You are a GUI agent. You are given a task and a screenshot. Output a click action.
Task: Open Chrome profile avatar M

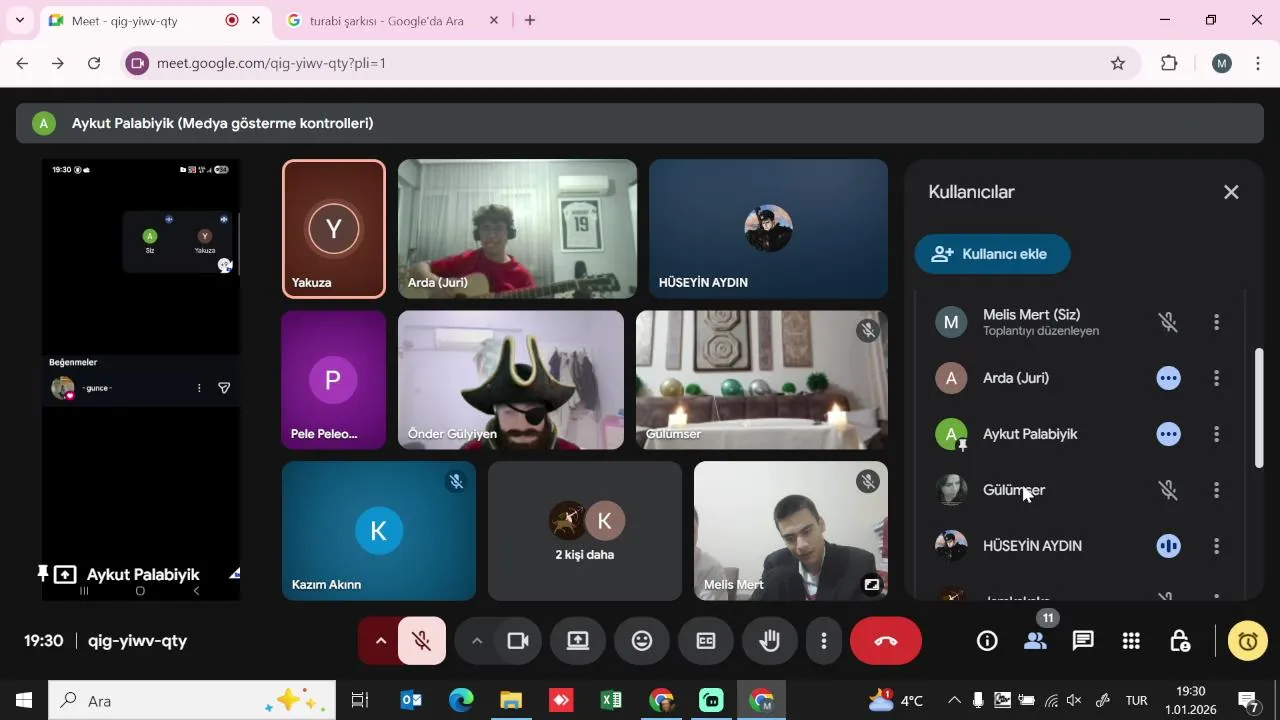(1221, 63)
